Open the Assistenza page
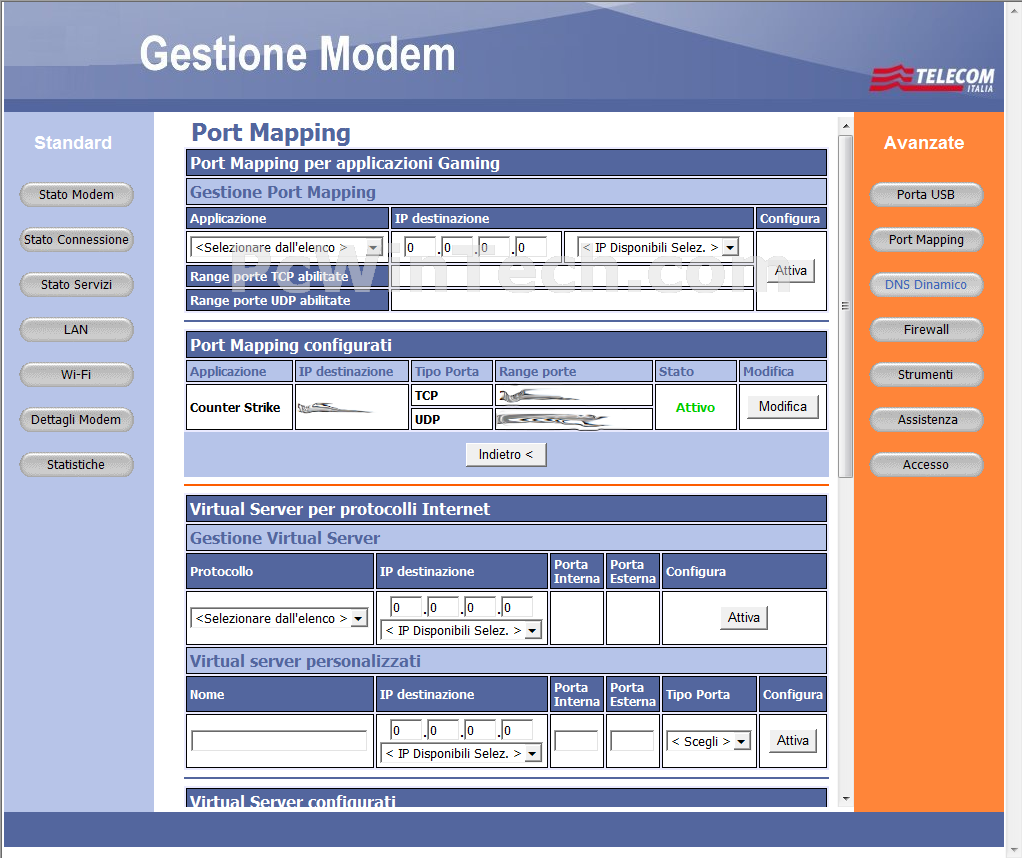This screenshot has width=1022, height=858. 926,419
